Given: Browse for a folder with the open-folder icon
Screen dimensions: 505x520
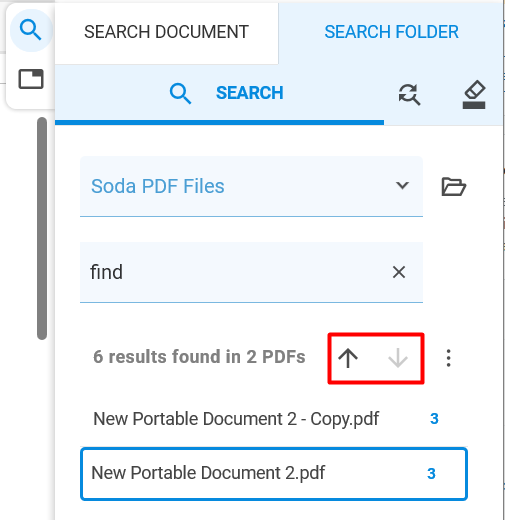Looking at the screenshot, I should click(453, 187).
